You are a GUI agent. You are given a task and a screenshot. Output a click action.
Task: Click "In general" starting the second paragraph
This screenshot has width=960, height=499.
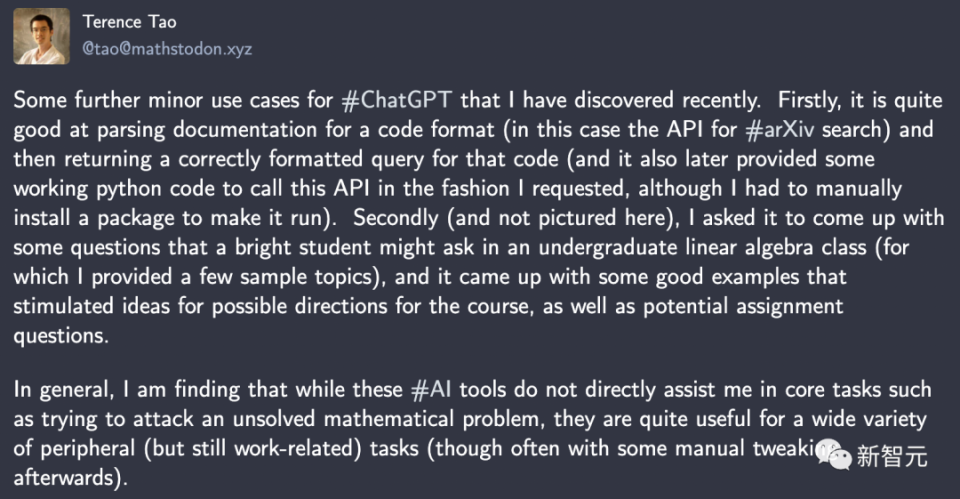point(59,389)
